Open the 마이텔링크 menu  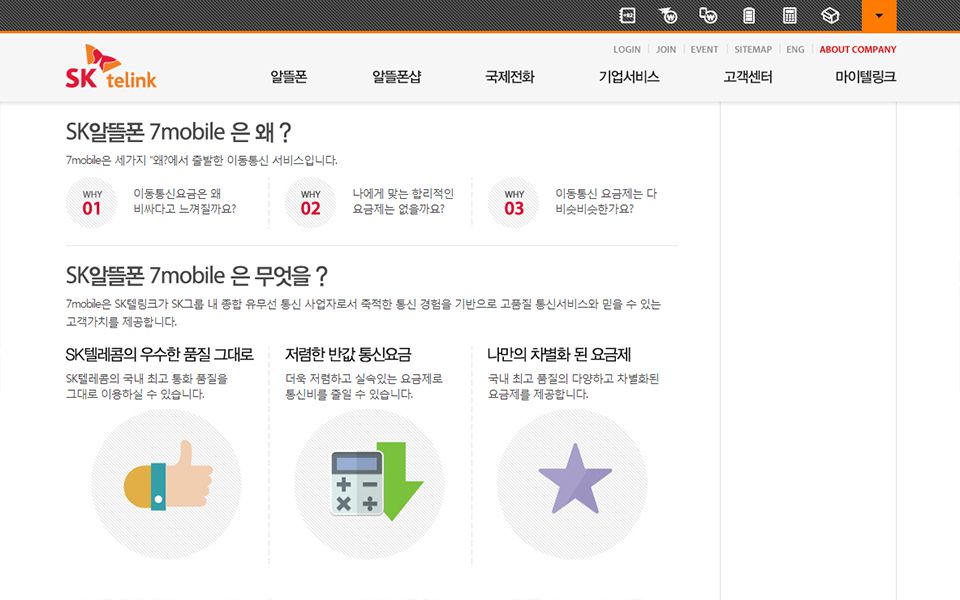tap(865, 77)
